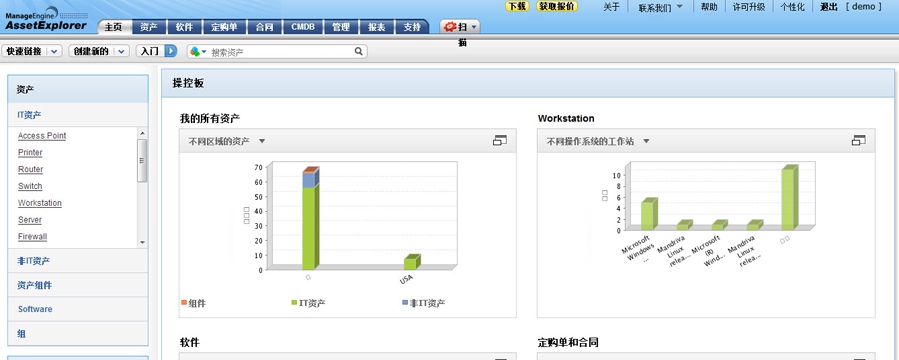Click the yellow 下载 button
This screenshot has height=360, width=899.
(x=517, y=6)
